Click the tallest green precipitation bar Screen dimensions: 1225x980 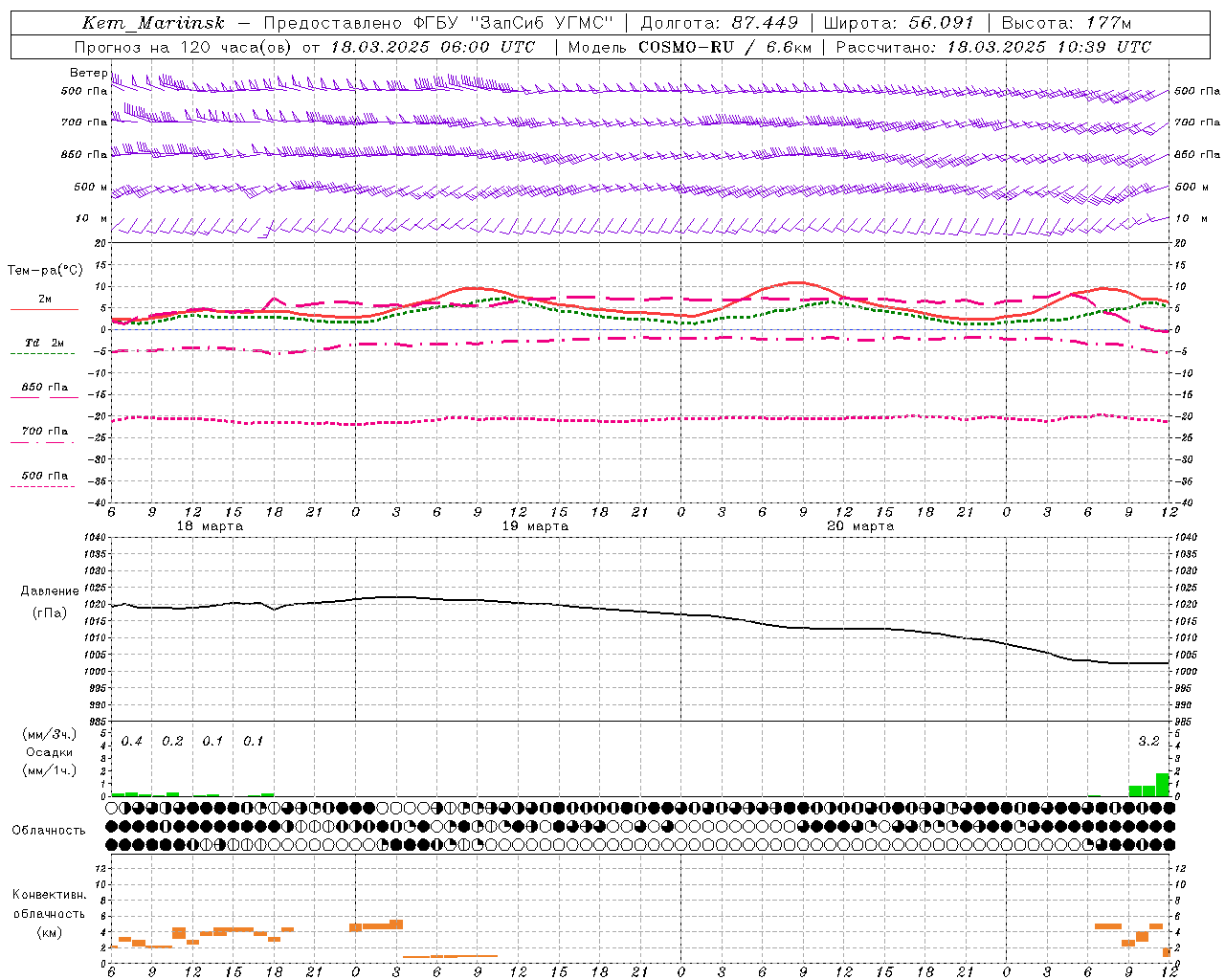1163,785
